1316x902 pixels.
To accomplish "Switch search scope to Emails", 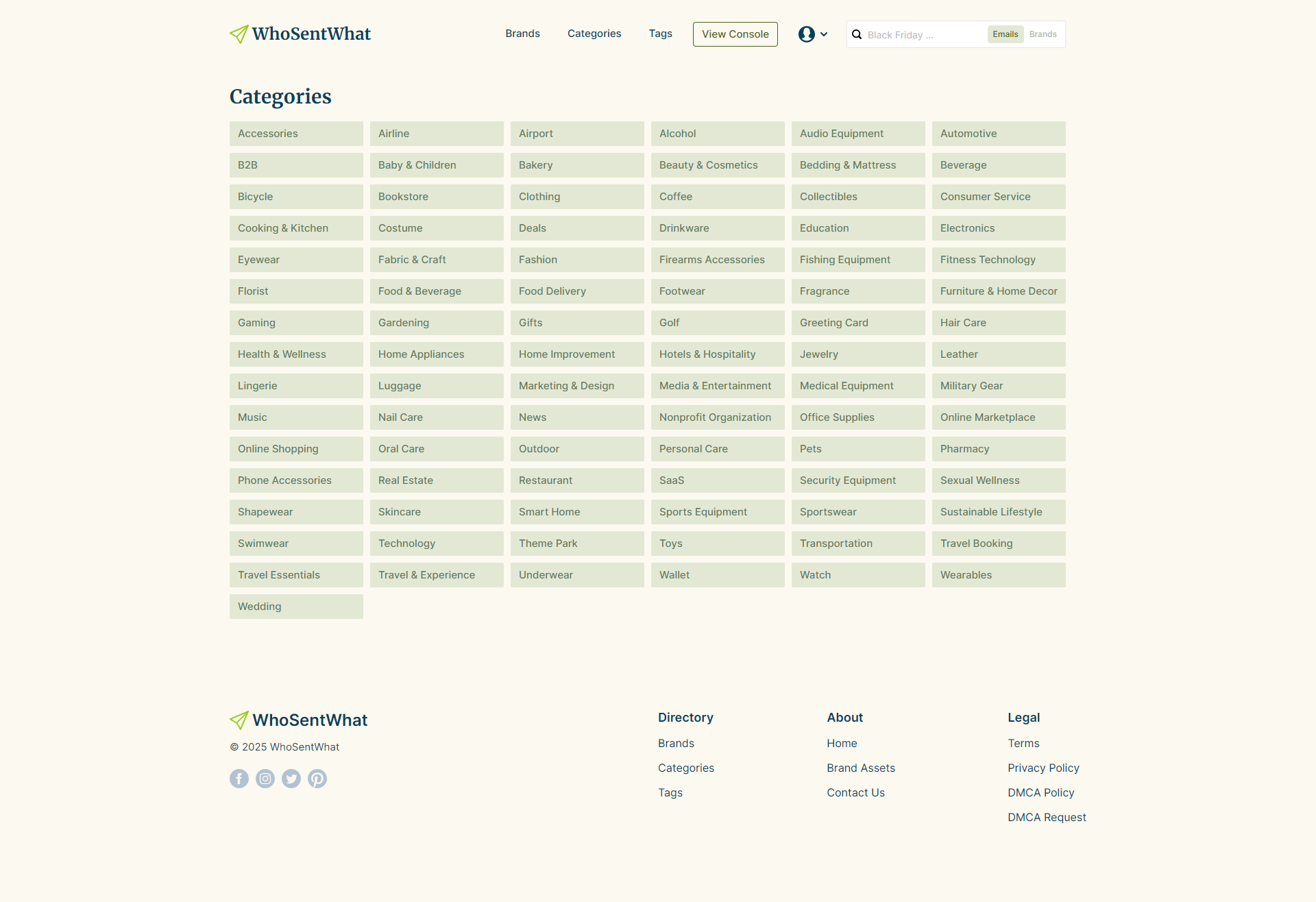I will [1005, 34].
